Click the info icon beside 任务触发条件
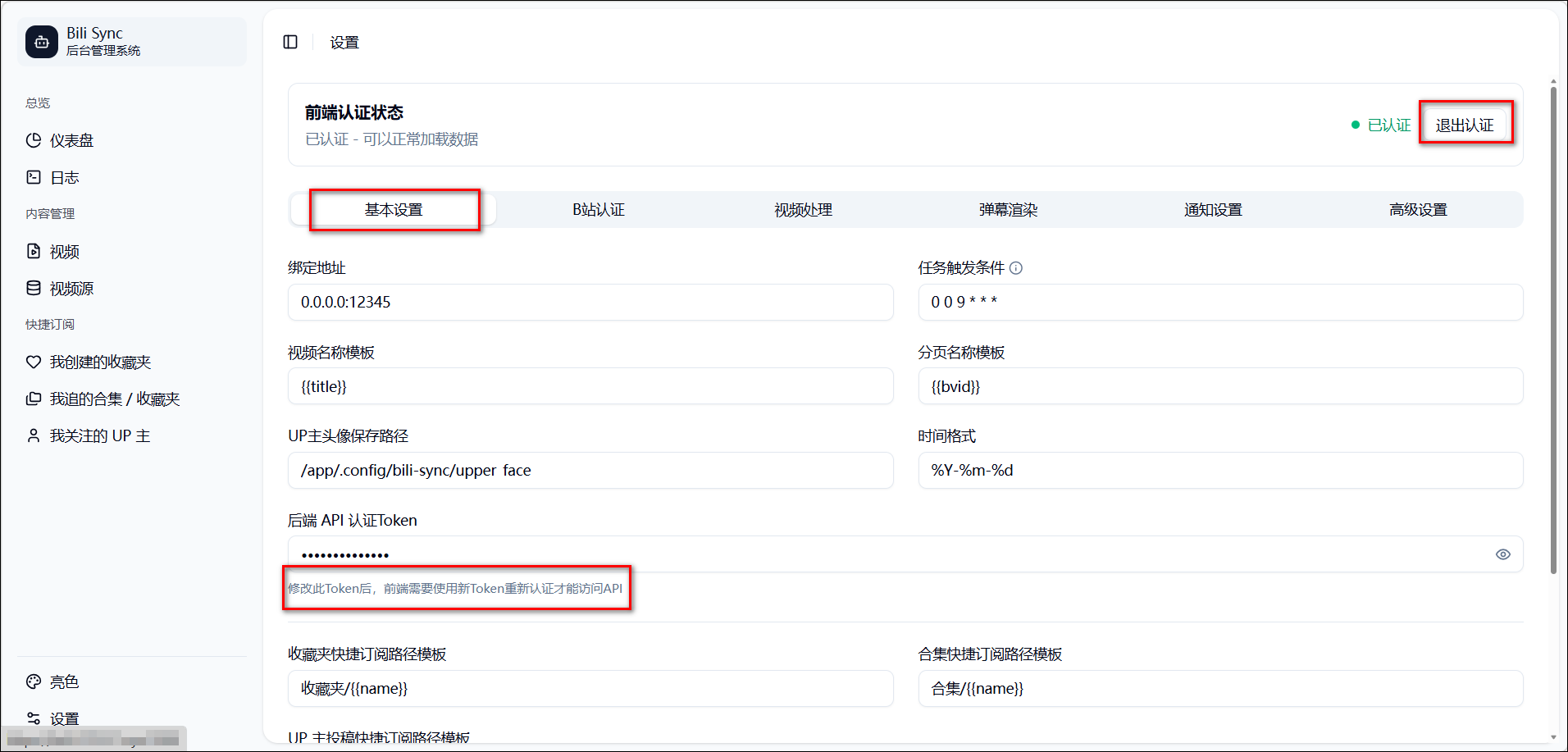Image resolution: width=1568 pixels, height=752 pixels. tap(1016, 268)
